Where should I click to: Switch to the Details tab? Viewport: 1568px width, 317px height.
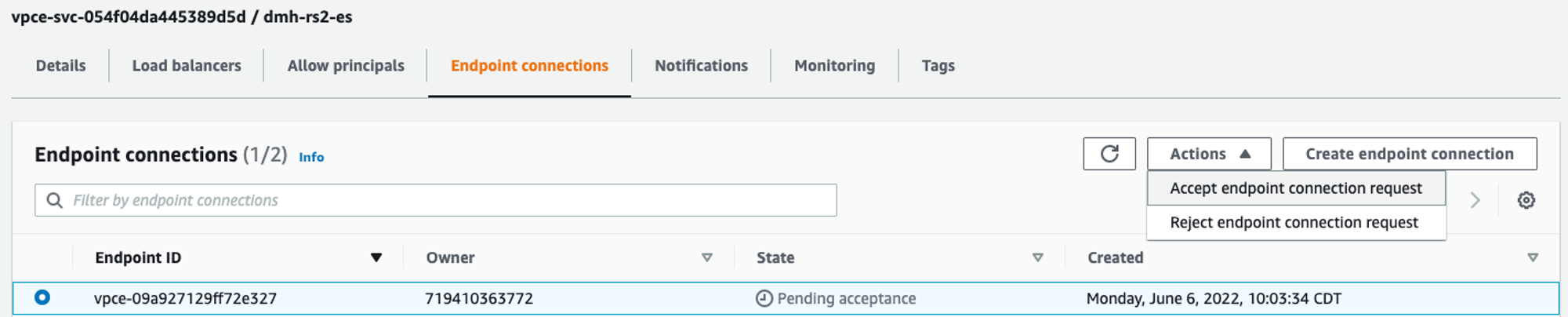point(60,66)
